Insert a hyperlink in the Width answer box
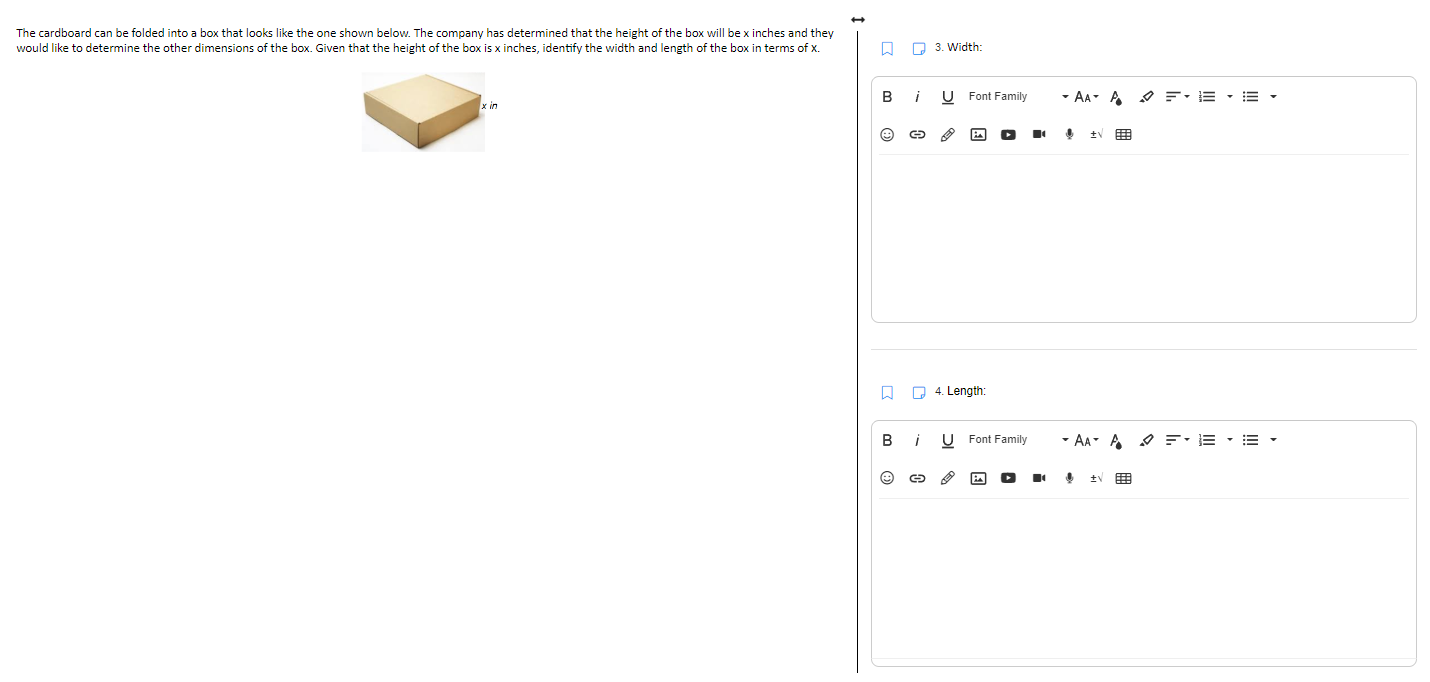1430x682 pixels. pyautogui.click(x=917, y=134)
